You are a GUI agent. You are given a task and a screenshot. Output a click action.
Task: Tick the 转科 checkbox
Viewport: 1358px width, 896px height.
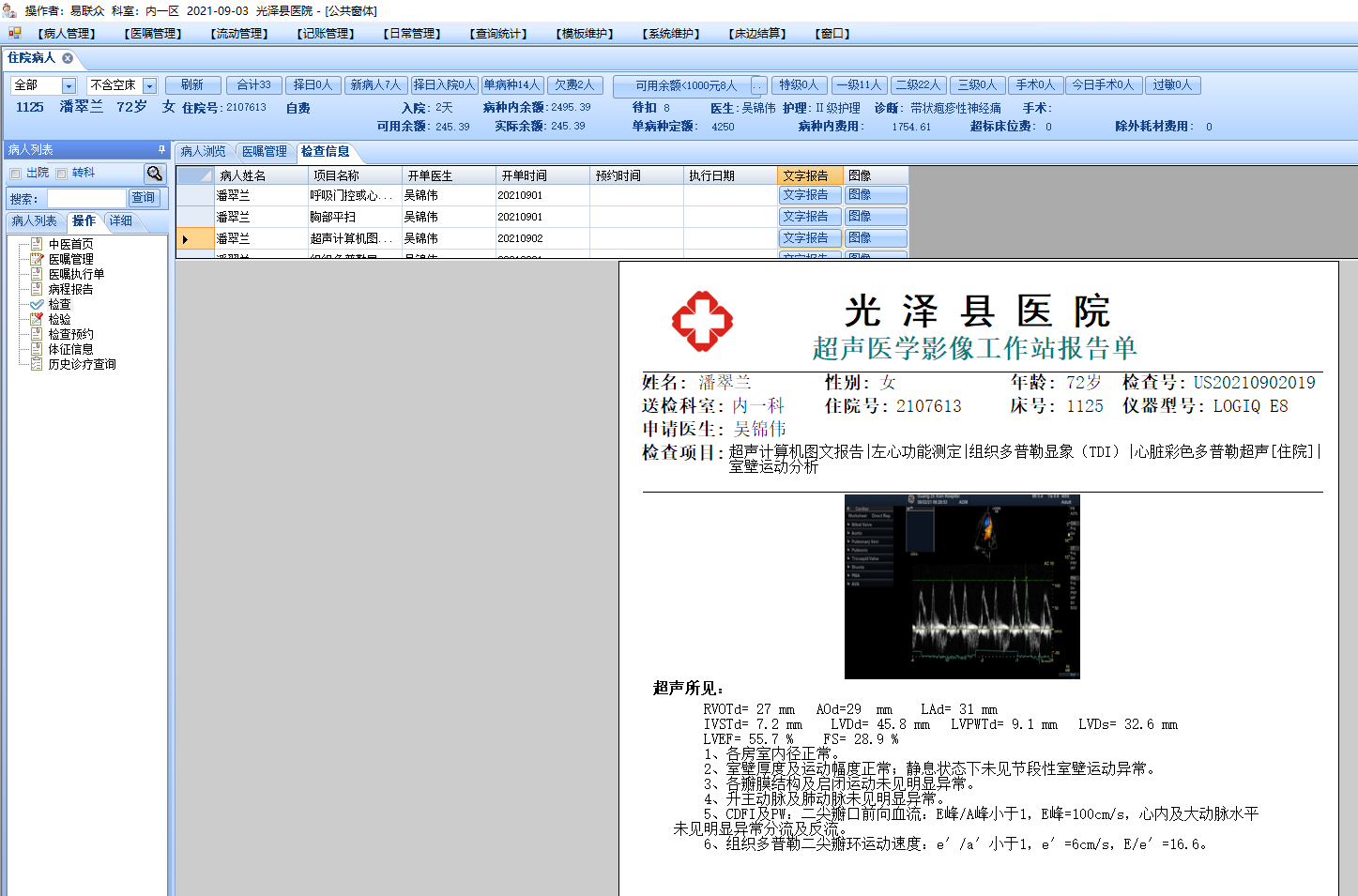[x=61, y=174]
